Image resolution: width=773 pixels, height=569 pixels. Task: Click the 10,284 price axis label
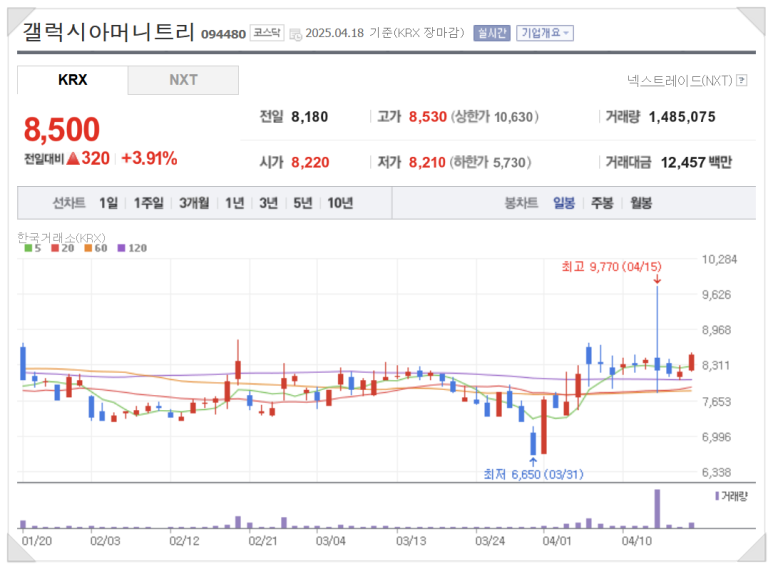click(719, 259)
